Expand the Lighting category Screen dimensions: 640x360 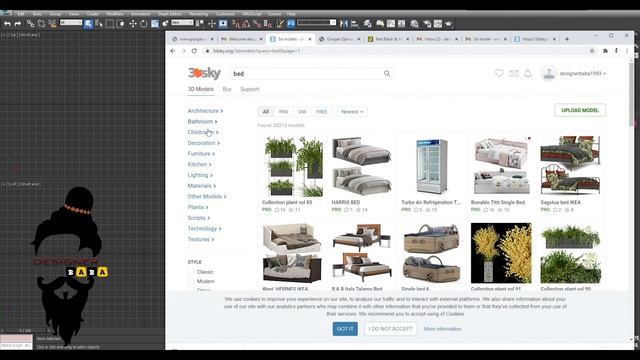click(x=200, y=175)
